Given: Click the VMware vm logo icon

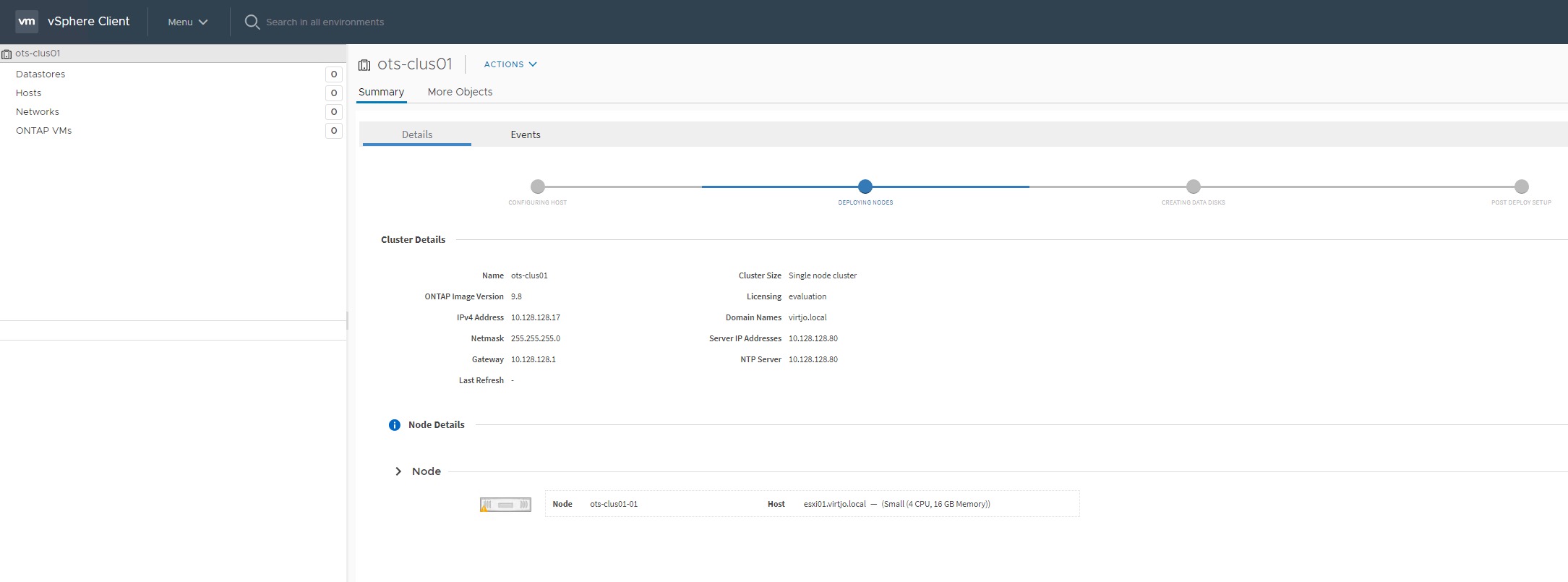Looking at the screenshot, I should click(x=27, y=22).
